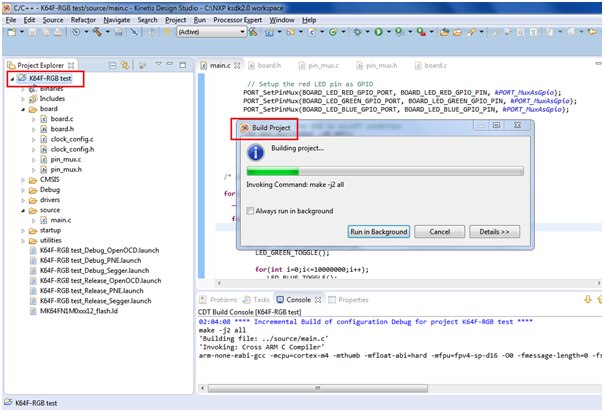Click the build-all hammer beside Active combo
This screenshot has height=412, width=604.
tap(253, 32)
